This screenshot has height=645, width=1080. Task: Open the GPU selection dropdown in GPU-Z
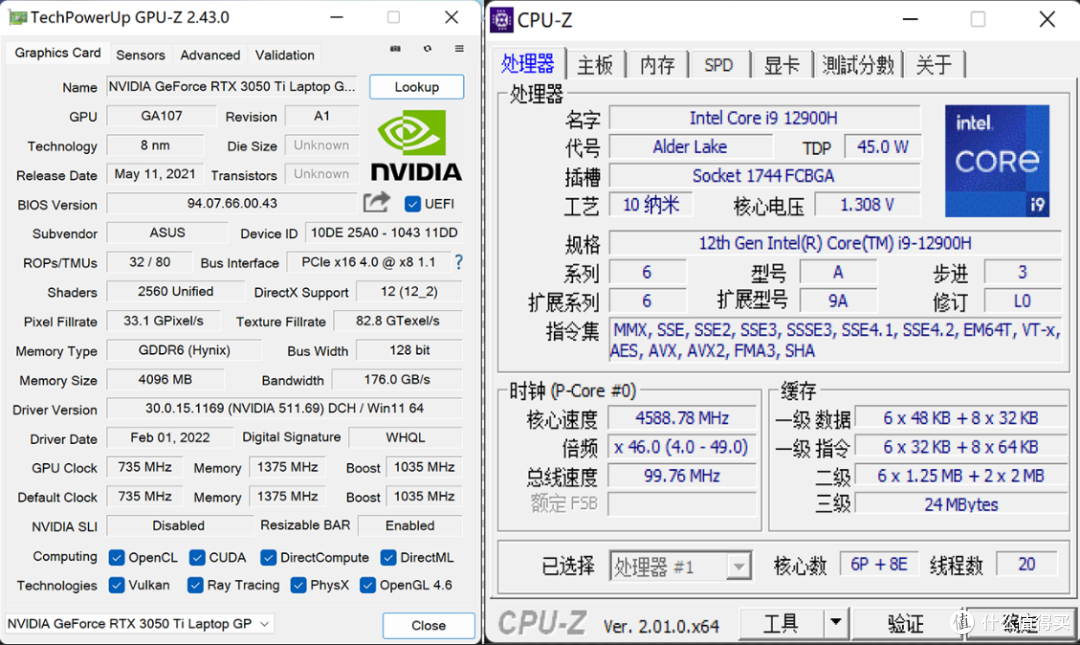(x=140, y=624)
